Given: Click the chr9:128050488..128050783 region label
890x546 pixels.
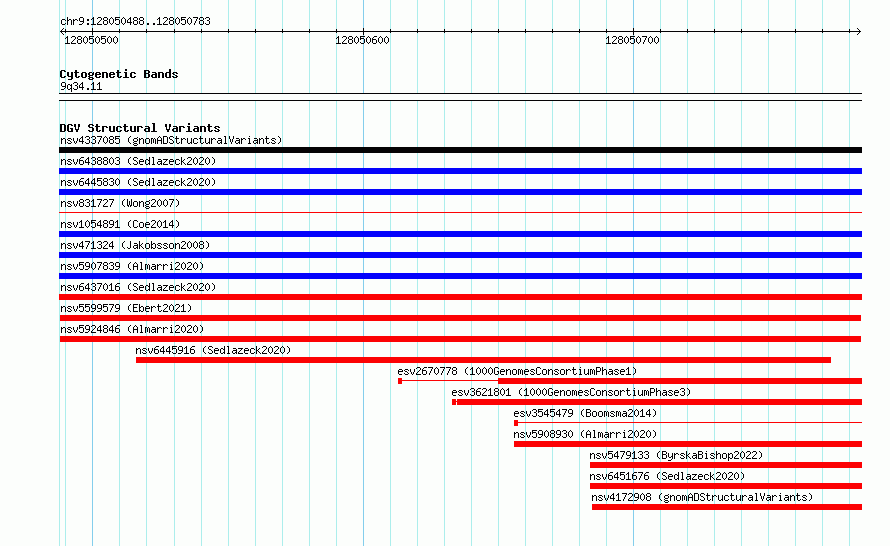Looking at the screenshot, I should tap(135, 22).
